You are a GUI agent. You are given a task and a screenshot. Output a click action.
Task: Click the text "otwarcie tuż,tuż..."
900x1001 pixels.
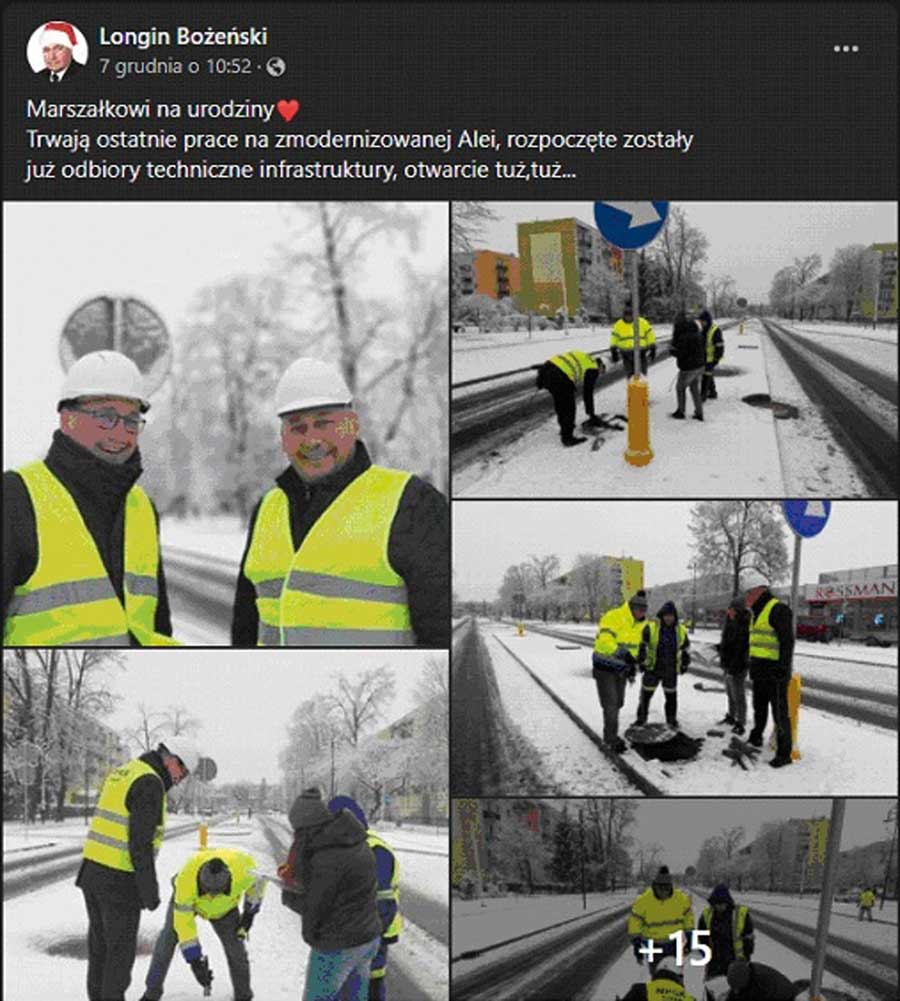[490, 170]
